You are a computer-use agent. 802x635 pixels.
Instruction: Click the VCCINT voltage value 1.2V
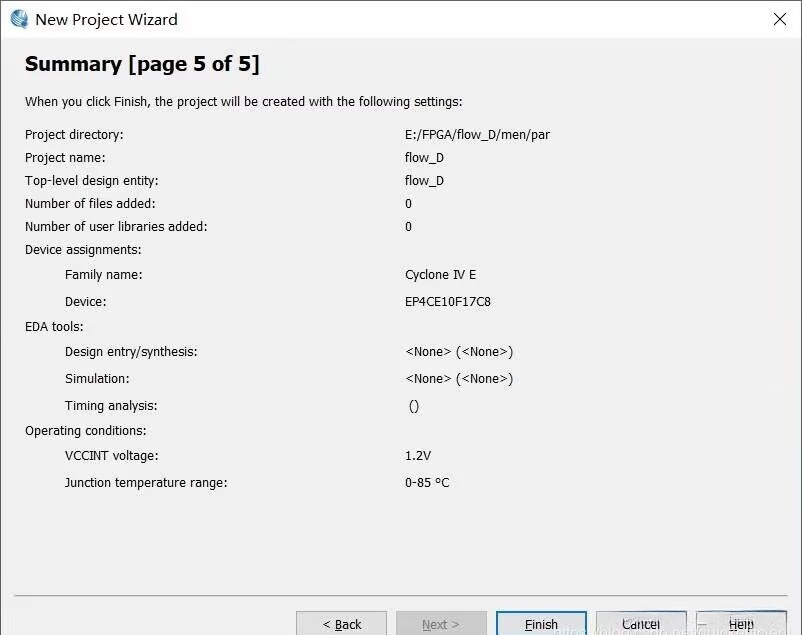418,455
